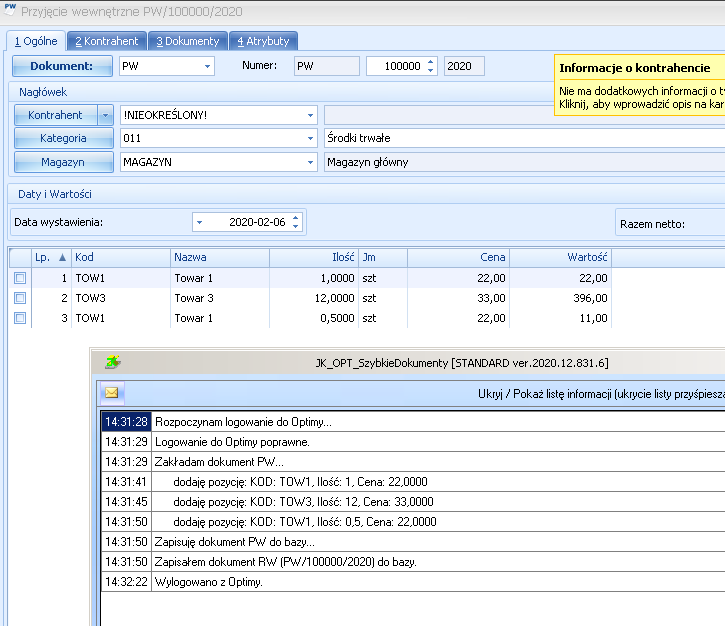Switch to the Dokumenty tab
Image resolution: width=725 pixels, height=626 pixels.
click(188, 41)
